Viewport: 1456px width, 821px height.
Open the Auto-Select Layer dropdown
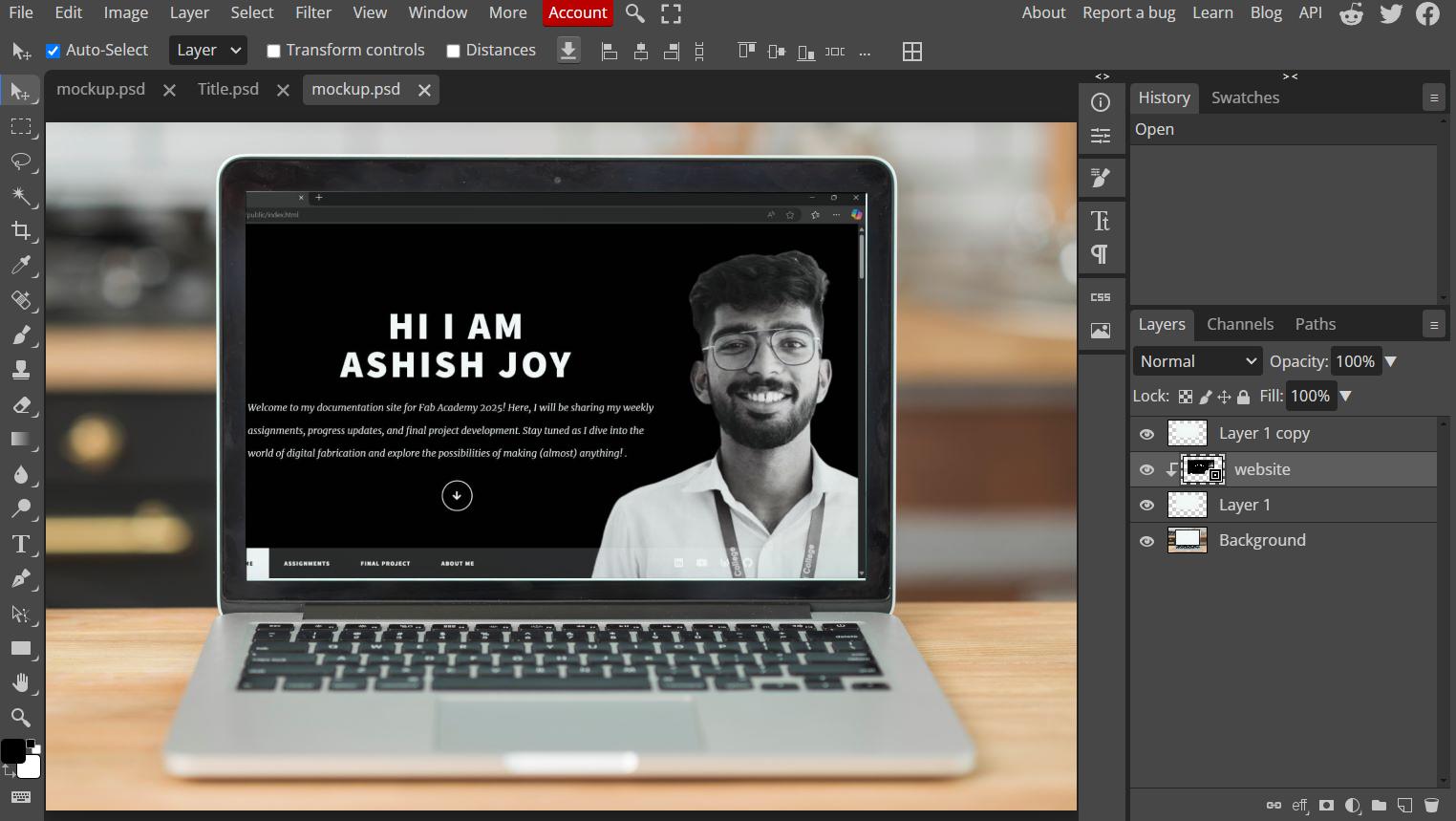208,51
